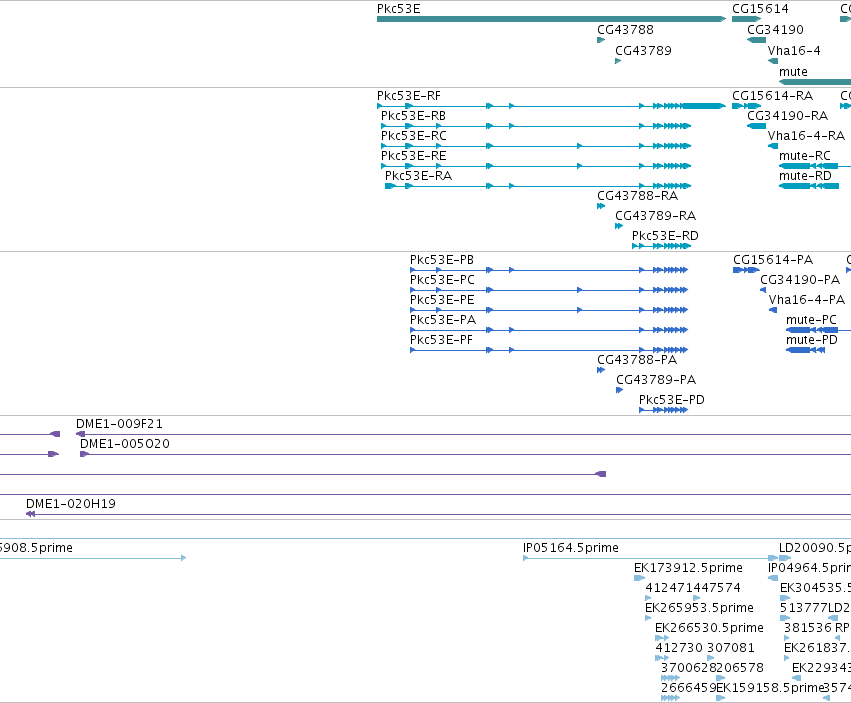Select transcript mute-RD

pos(805,176)
